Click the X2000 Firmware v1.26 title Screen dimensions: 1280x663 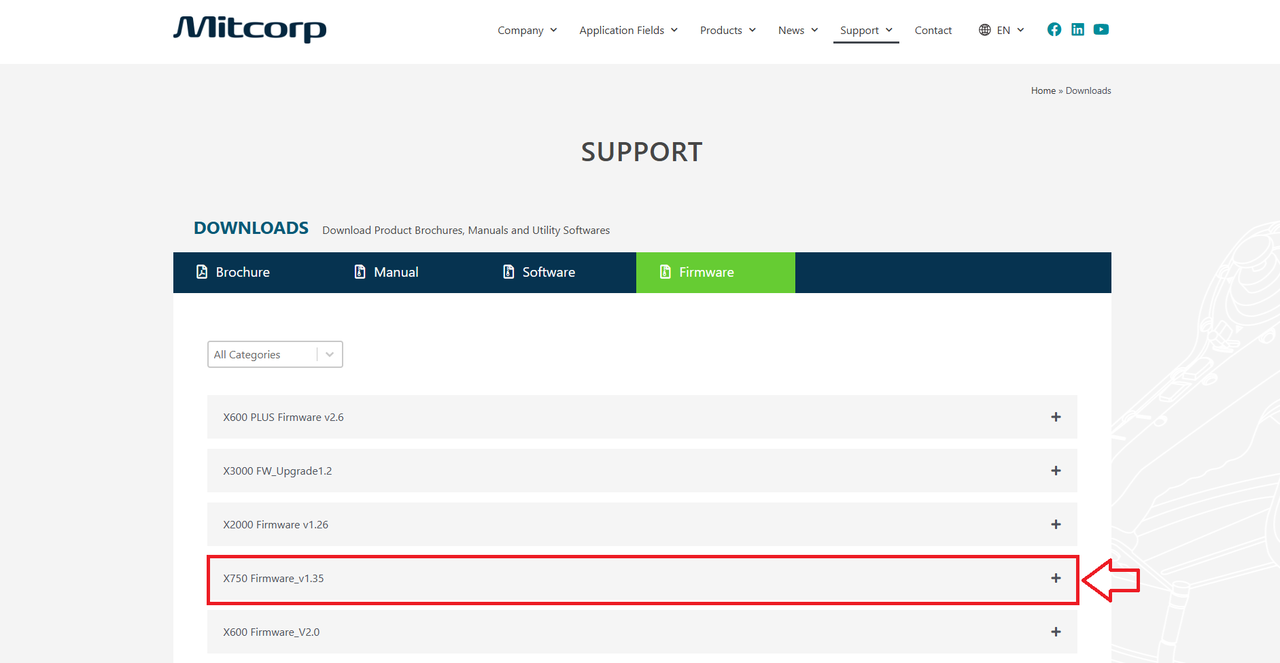(276, 525)
